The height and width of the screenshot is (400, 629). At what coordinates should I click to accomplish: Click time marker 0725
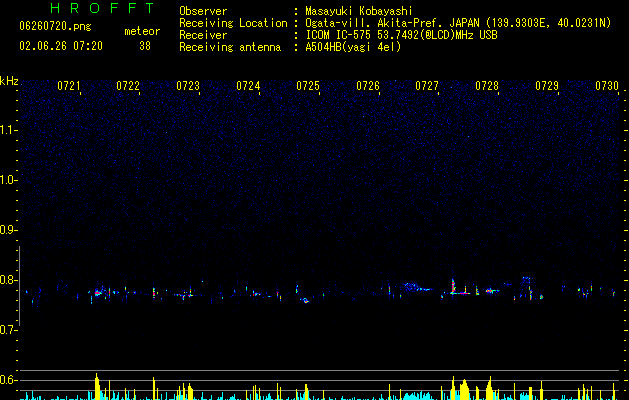coord(308,85)
